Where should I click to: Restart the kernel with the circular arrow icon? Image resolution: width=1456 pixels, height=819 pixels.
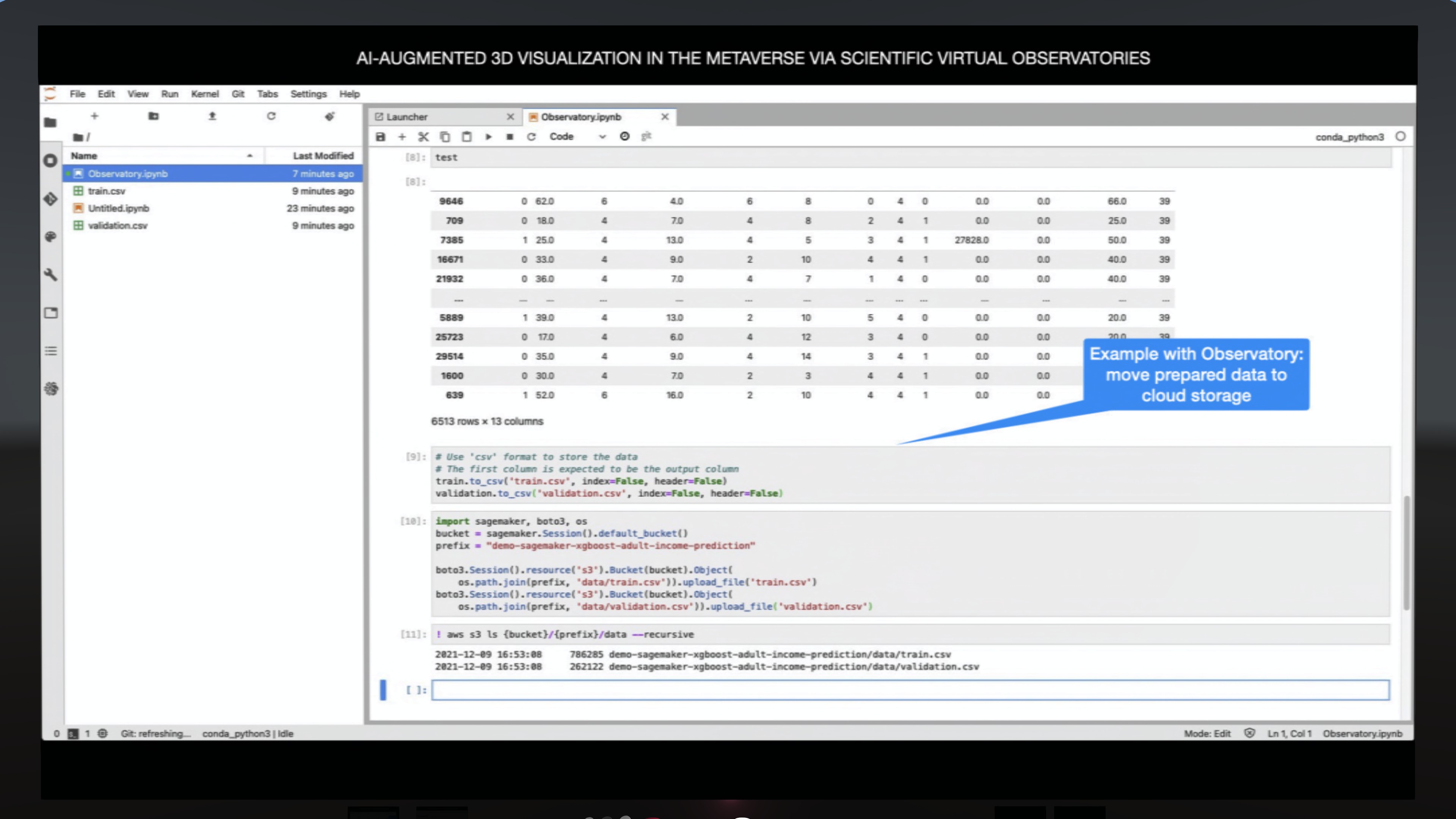pos(531,137)
